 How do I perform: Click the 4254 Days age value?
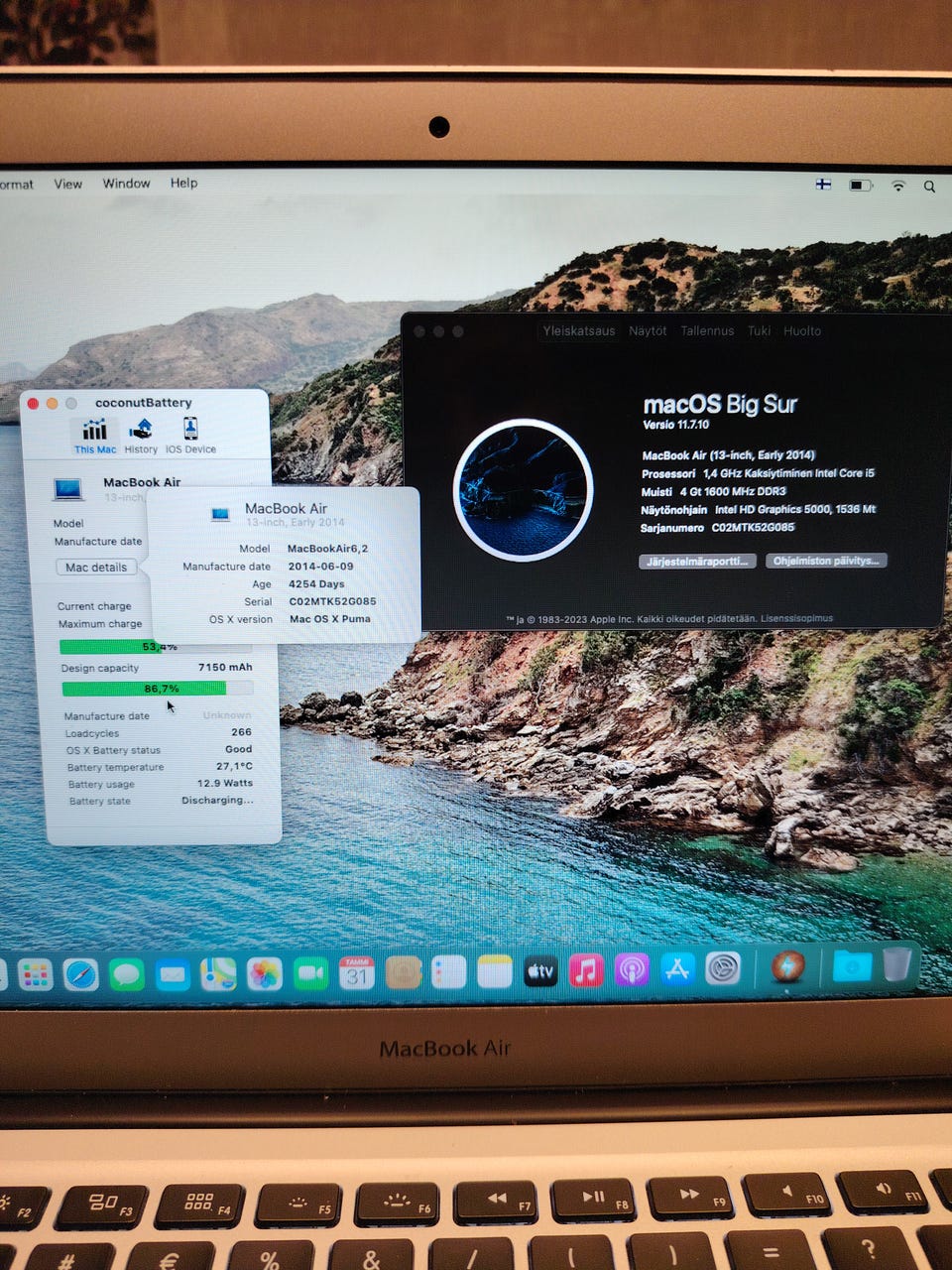316,584
